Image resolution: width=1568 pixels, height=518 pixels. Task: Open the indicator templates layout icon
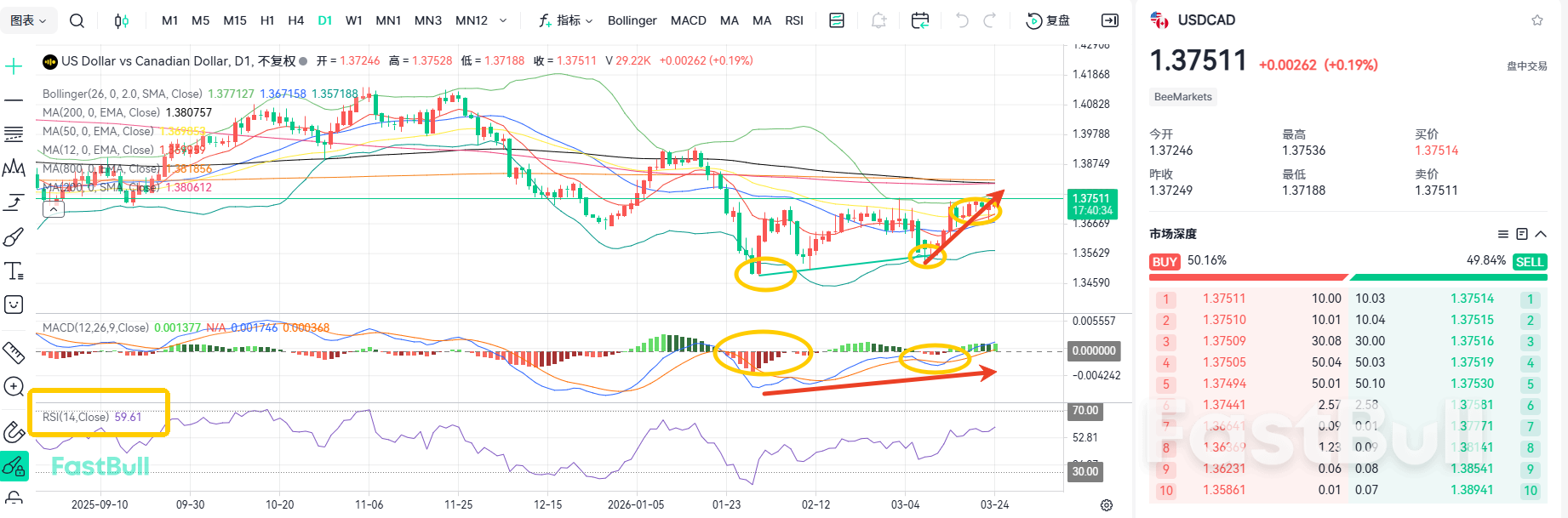(837, 20)
